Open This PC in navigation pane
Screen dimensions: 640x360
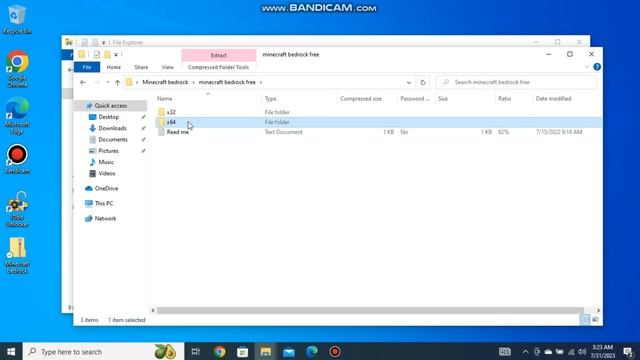[104, 203]
